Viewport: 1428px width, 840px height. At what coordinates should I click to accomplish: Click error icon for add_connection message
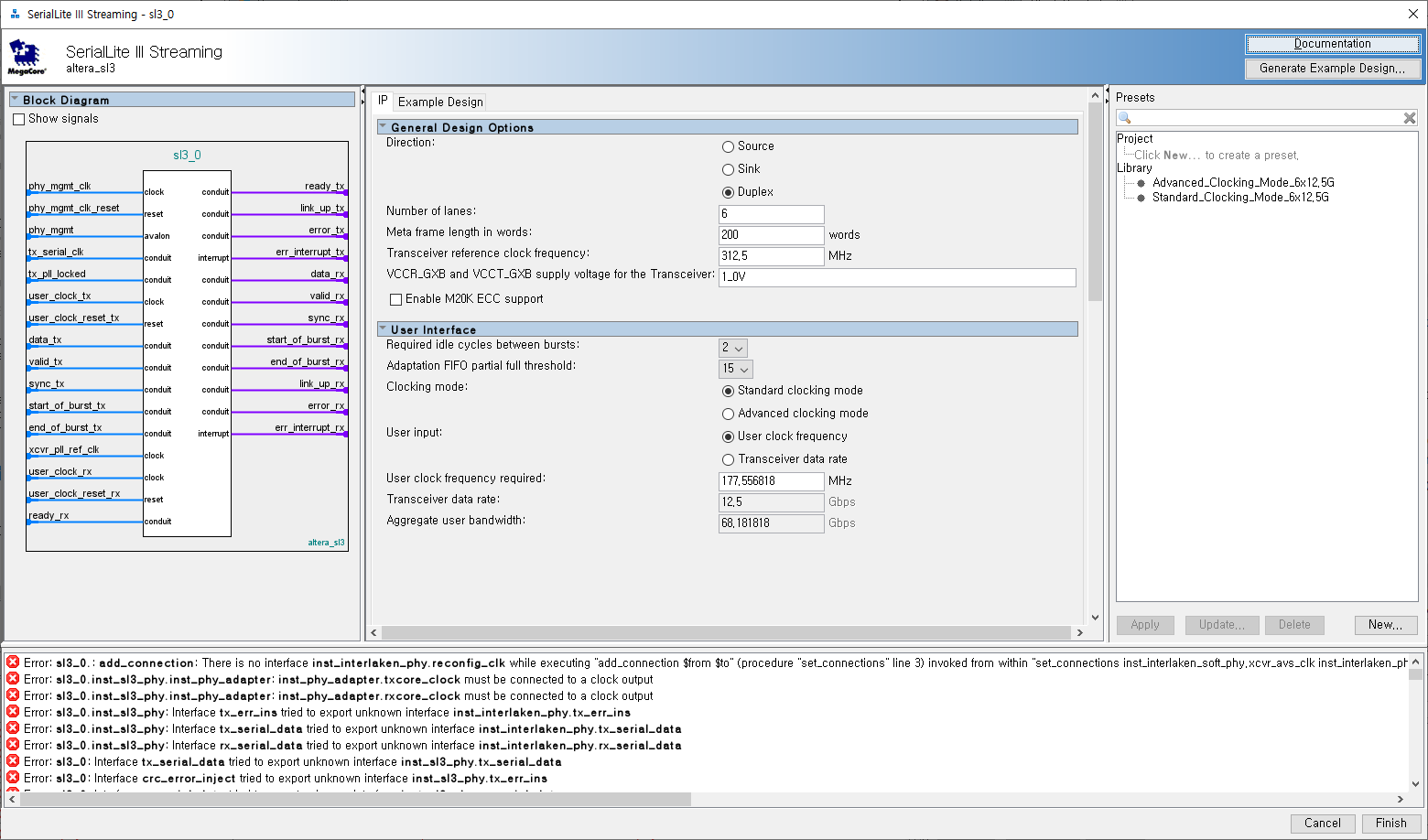[x=13, y=662]
